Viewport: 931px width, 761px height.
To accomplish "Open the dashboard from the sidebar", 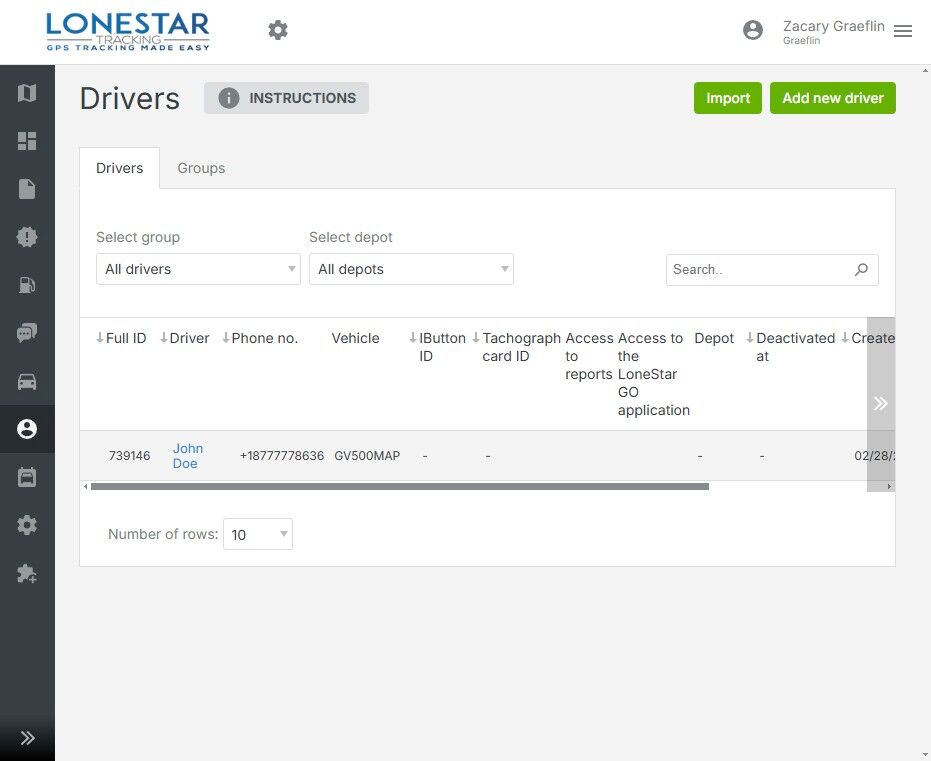I will point(27,141).
